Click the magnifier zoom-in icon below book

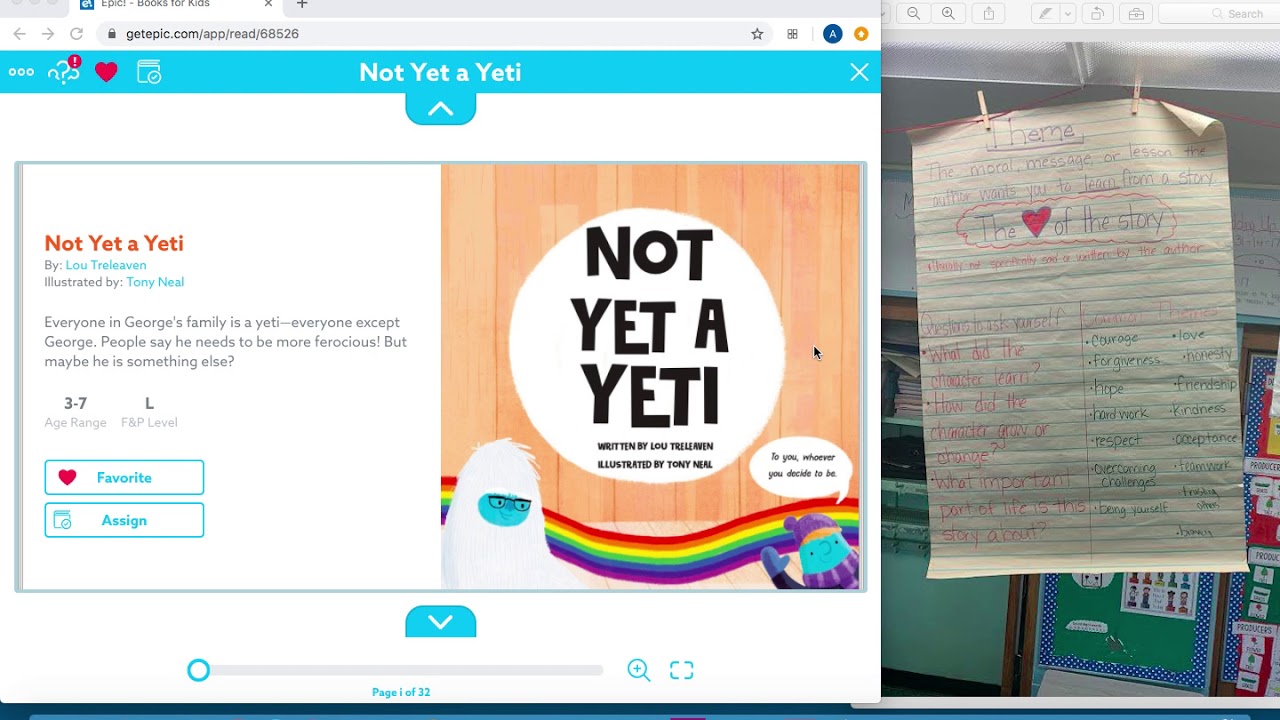[639, 670]
